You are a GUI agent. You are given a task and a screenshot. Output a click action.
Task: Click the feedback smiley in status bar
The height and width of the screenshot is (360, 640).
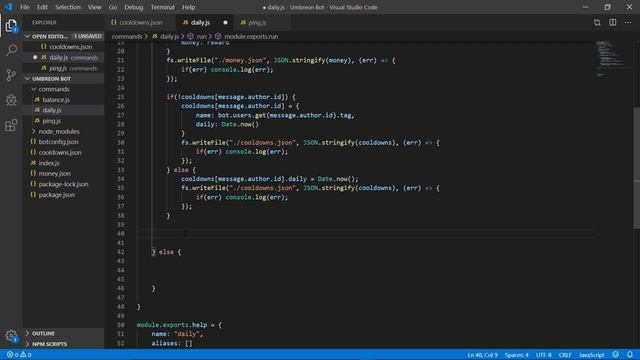click(x=616, y=355)
